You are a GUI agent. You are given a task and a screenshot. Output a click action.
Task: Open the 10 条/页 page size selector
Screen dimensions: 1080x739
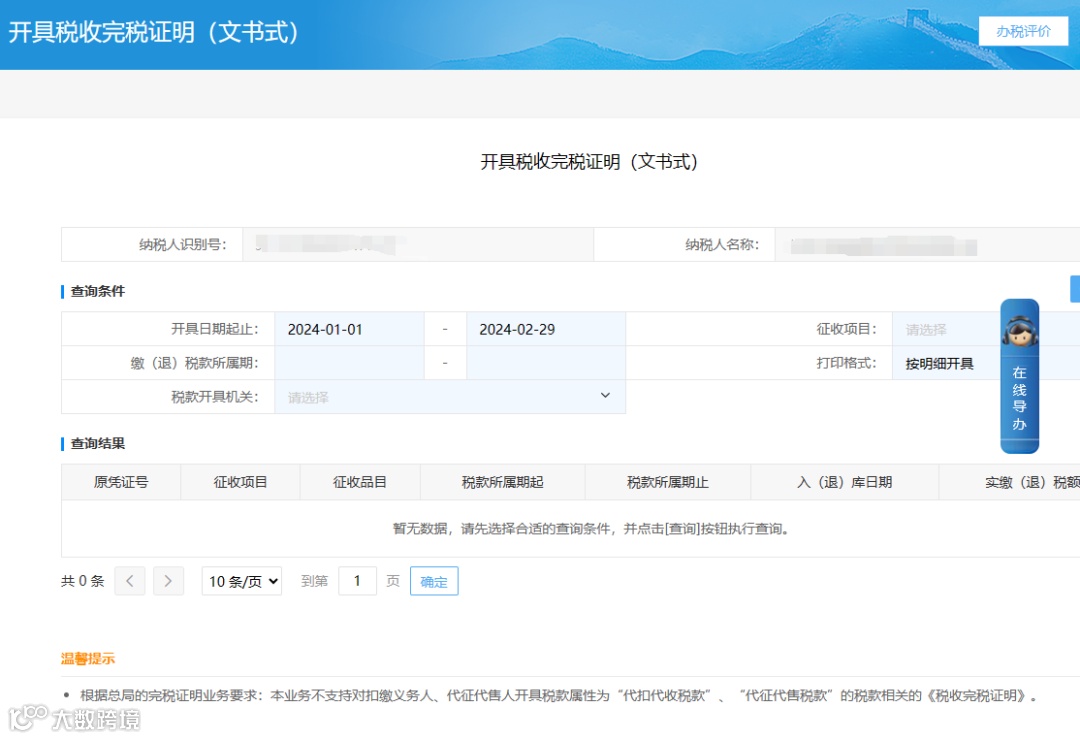coord(242,581)
